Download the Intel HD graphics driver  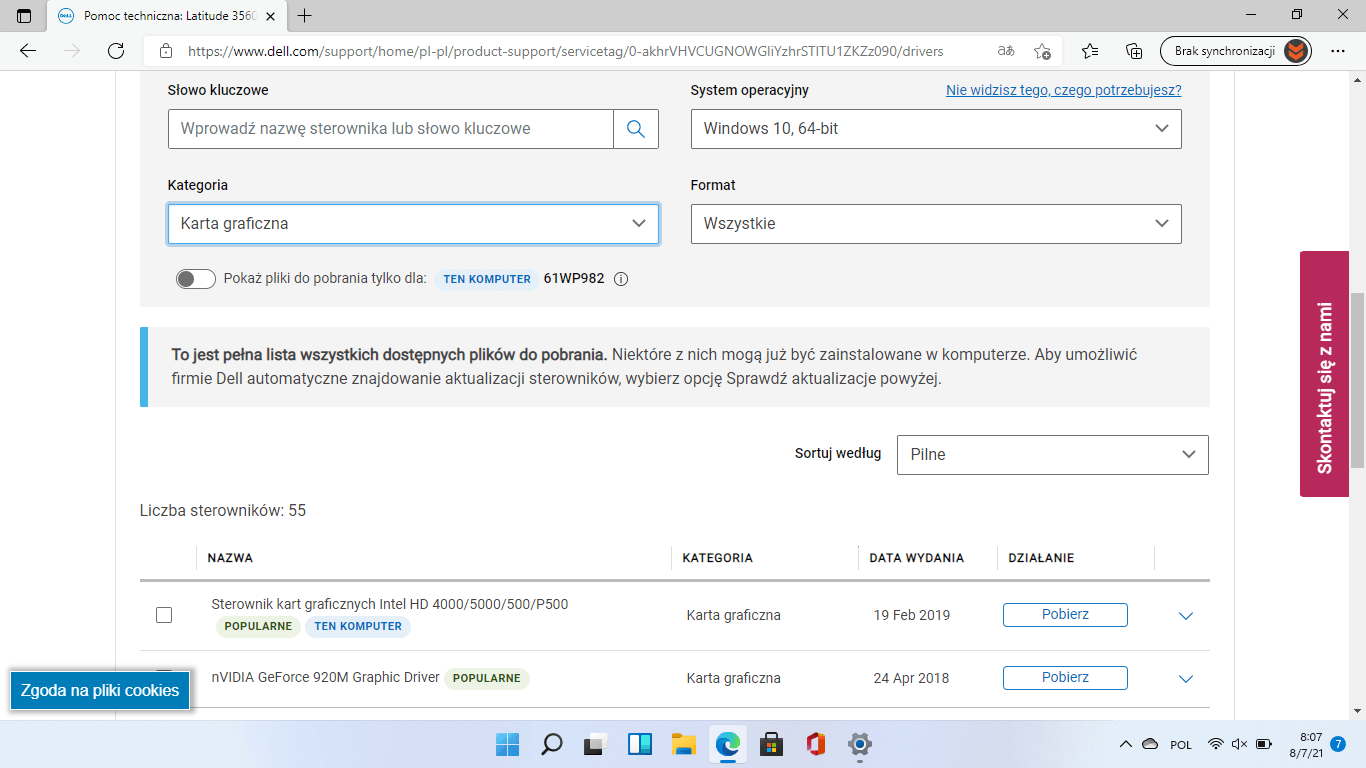click(x=1065, y=615)
